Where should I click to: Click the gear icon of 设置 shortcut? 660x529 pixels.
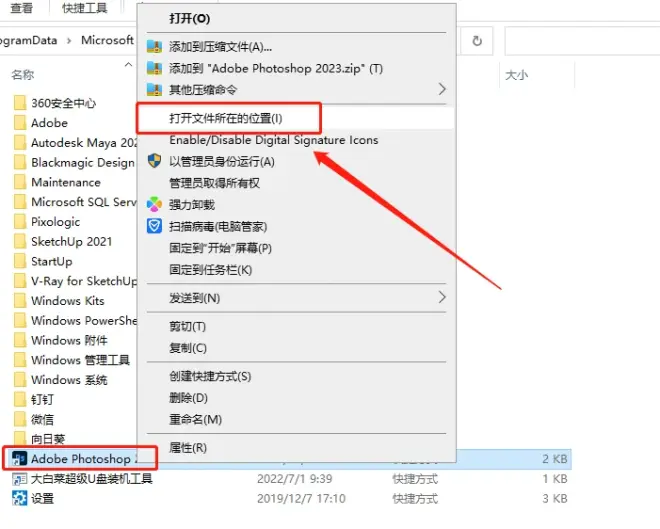point(19,499)
